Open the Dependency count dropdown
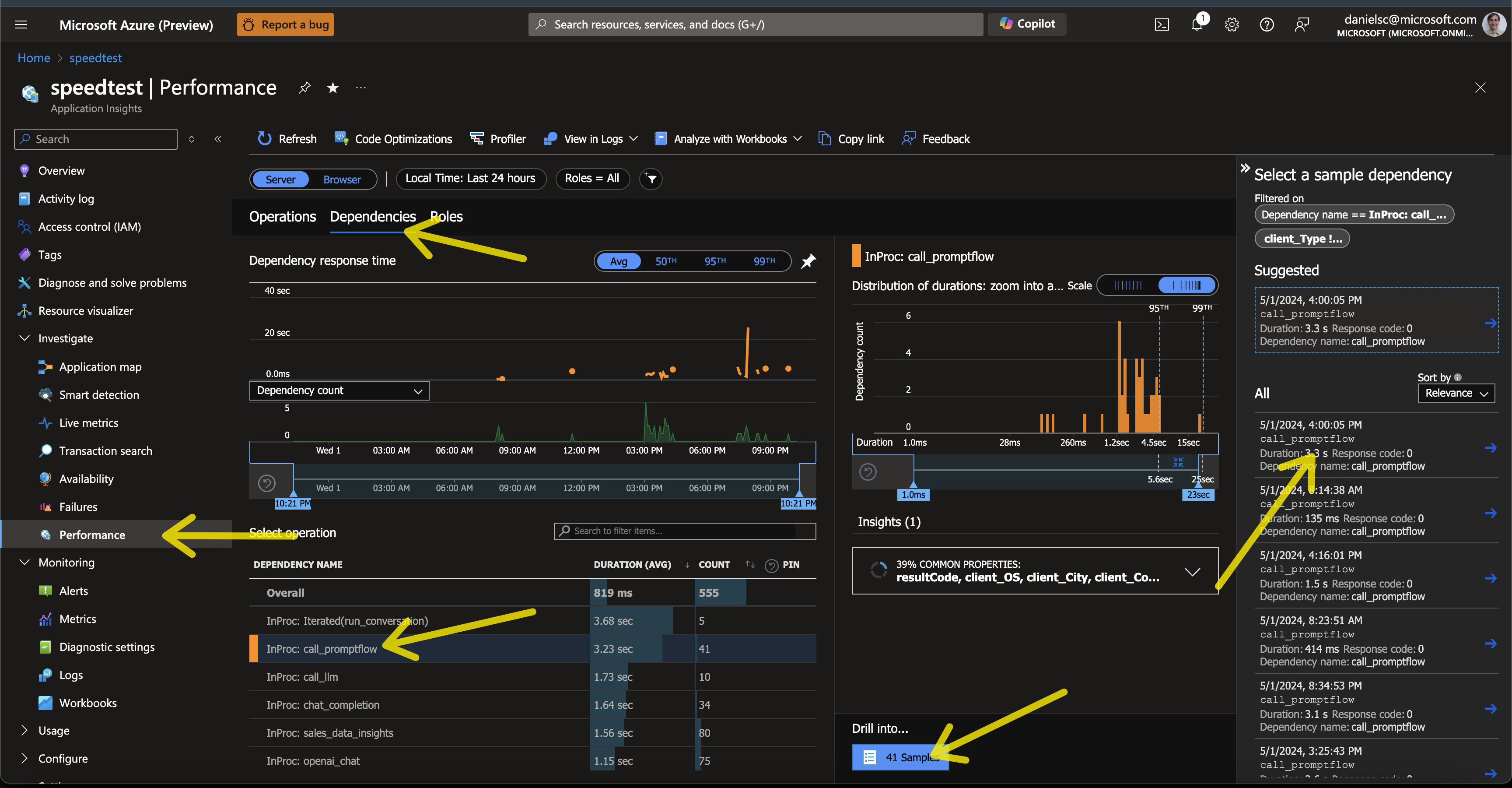Image resolution: width=1512 pixels, height=788 pixels. point(339,390)
